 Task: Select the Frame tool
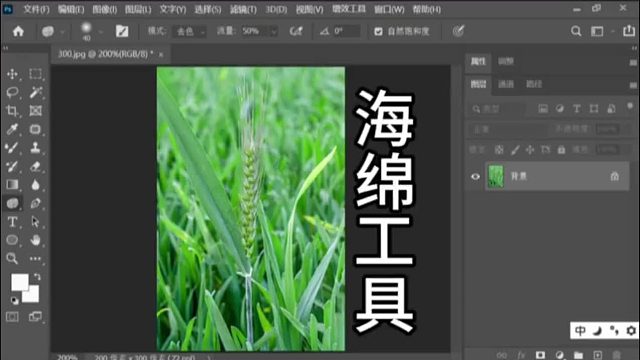coord(36,111)
